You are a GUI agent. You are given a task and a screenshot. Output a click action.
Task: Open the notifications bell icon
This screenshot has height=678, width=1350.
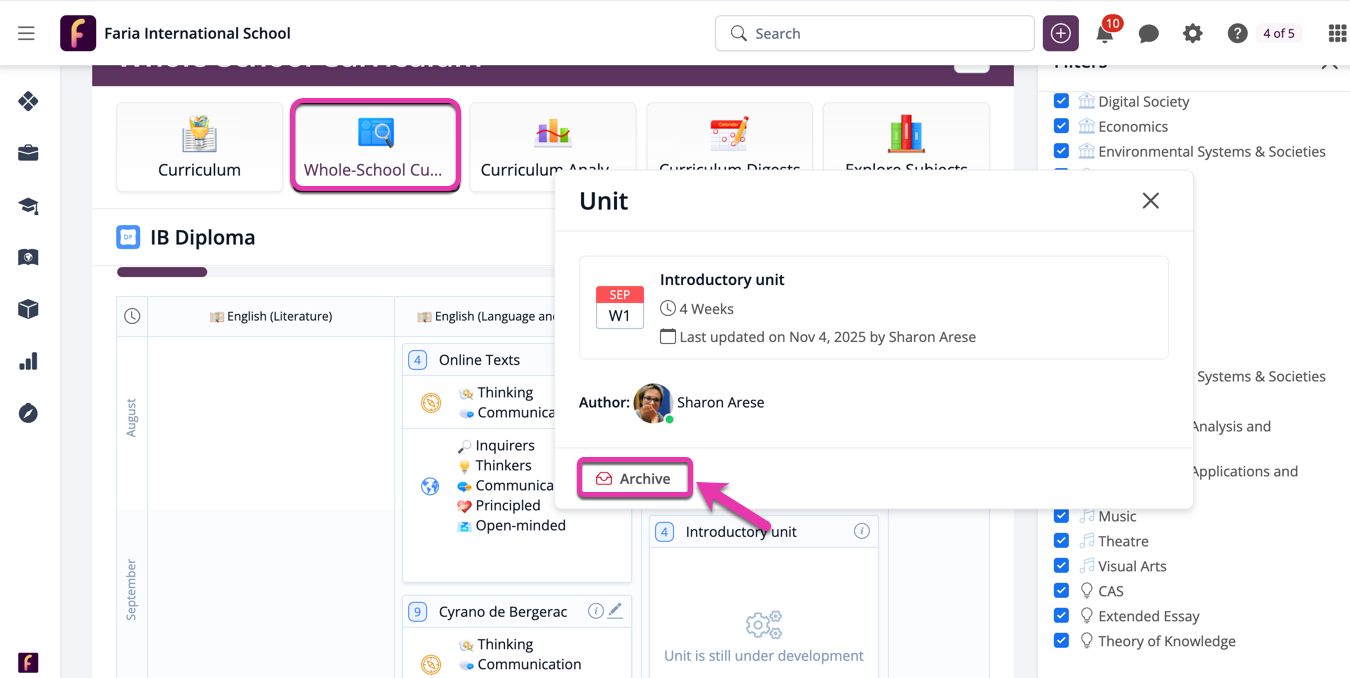(x=1104, y=33)
